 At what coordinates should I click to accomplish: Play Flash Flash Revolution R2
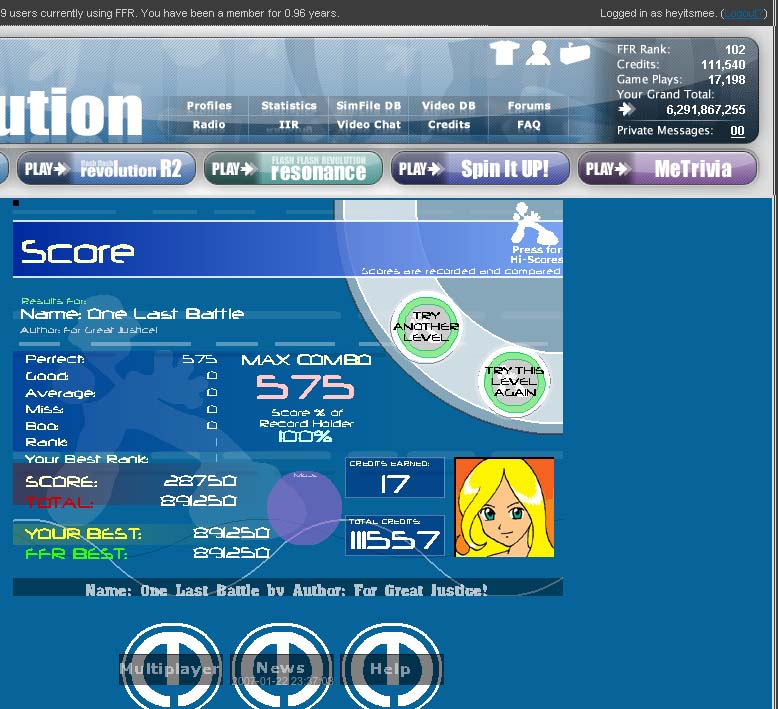pos(106,169)
